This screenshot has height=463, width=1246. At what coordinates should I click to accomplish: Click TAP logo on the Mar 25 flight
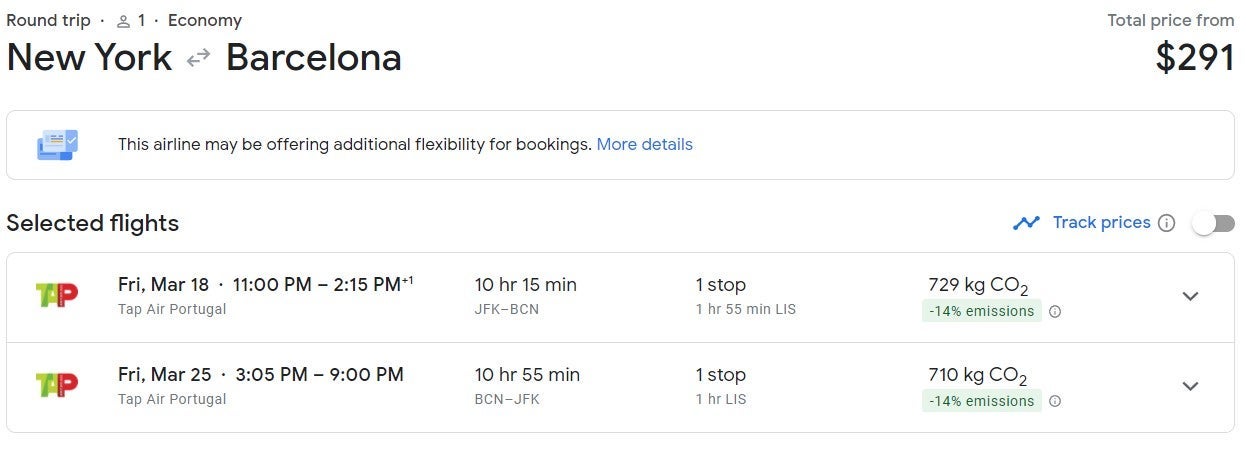coord(56,385)
